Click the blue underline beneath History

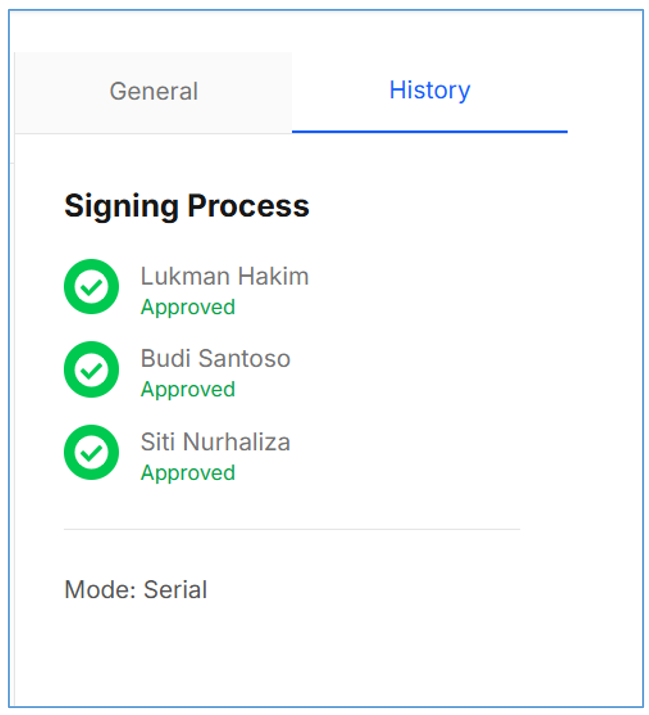pos(429,131)
